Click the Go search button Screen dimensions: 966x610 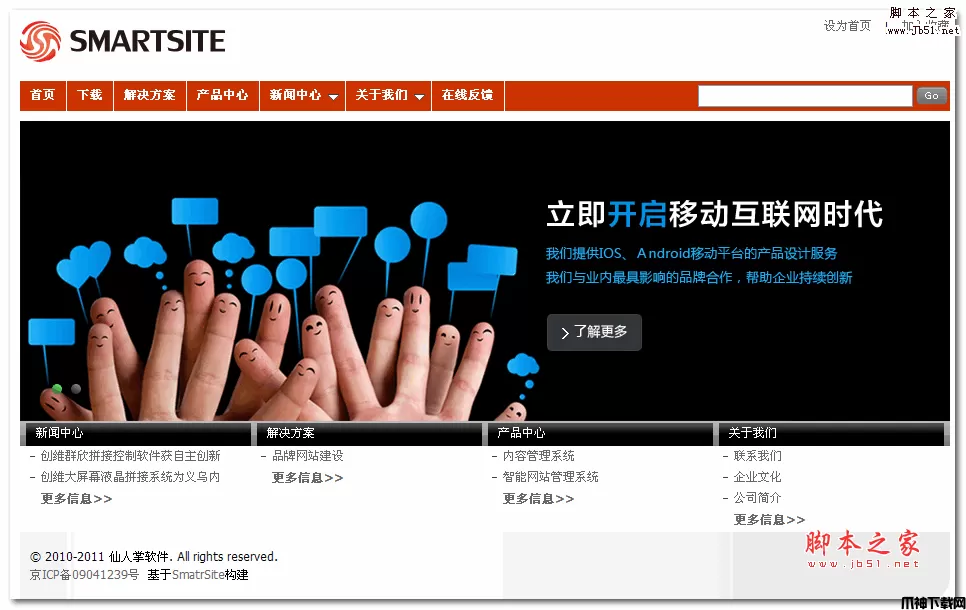point(931,95)
